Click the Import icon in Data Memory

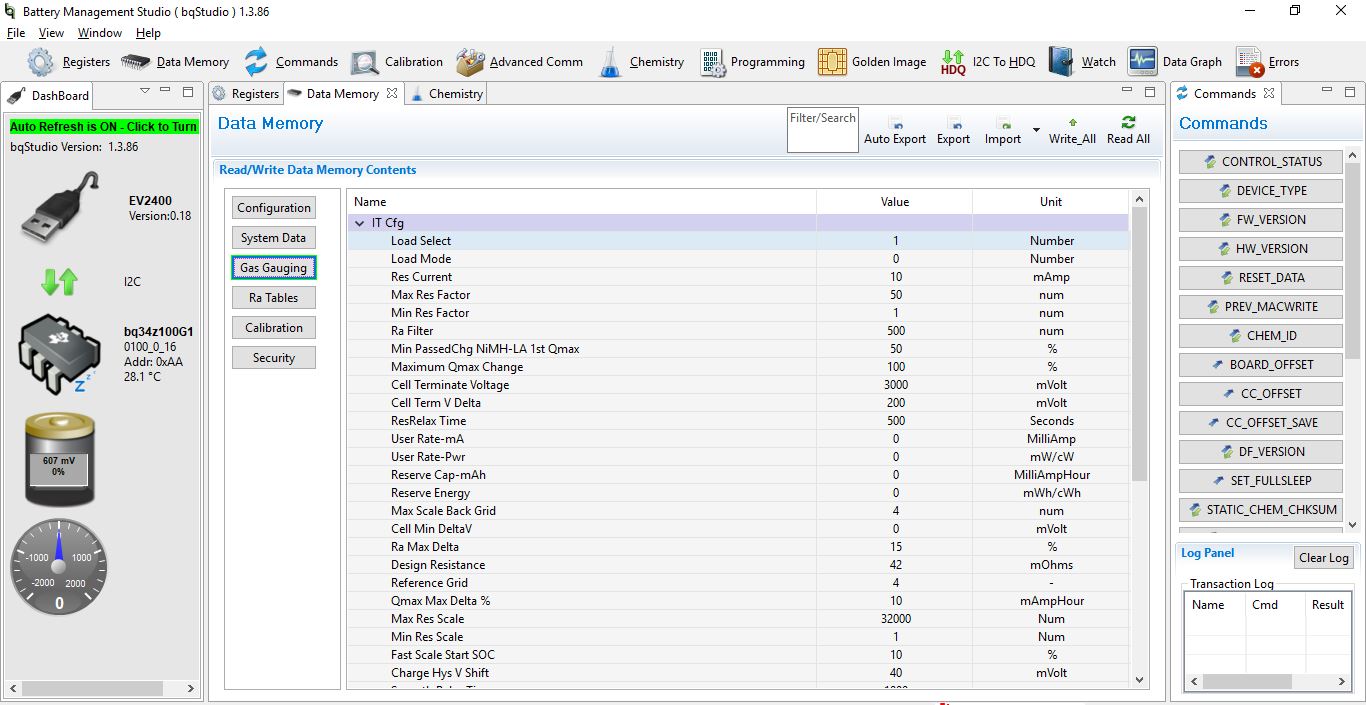(1002, 122)
